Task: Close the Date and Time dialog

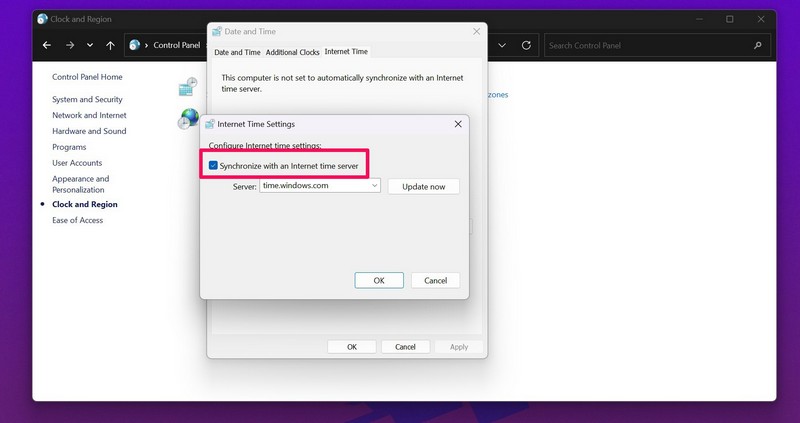Action: [x=473, y=32]
